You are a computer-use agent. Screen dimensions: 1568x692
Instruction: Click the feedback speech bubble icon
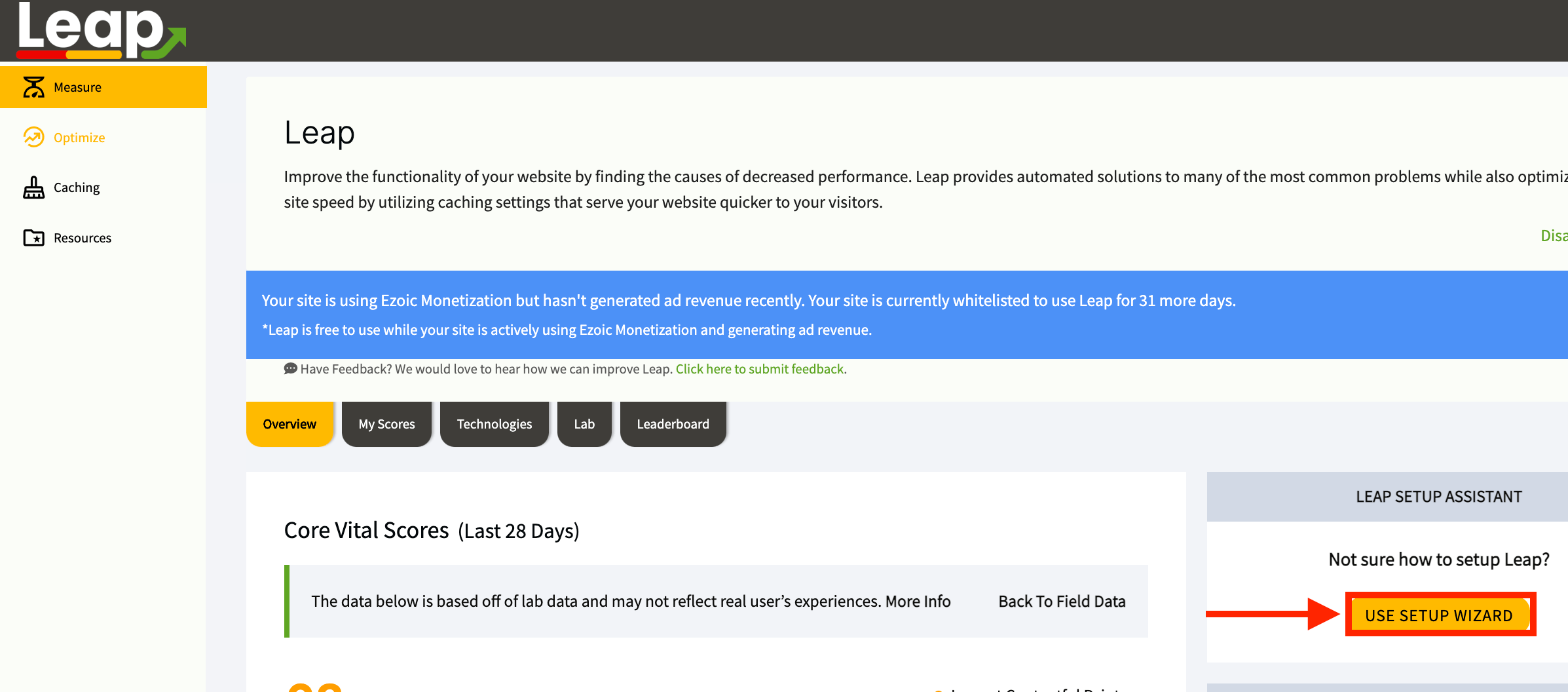tap(290, 369)
